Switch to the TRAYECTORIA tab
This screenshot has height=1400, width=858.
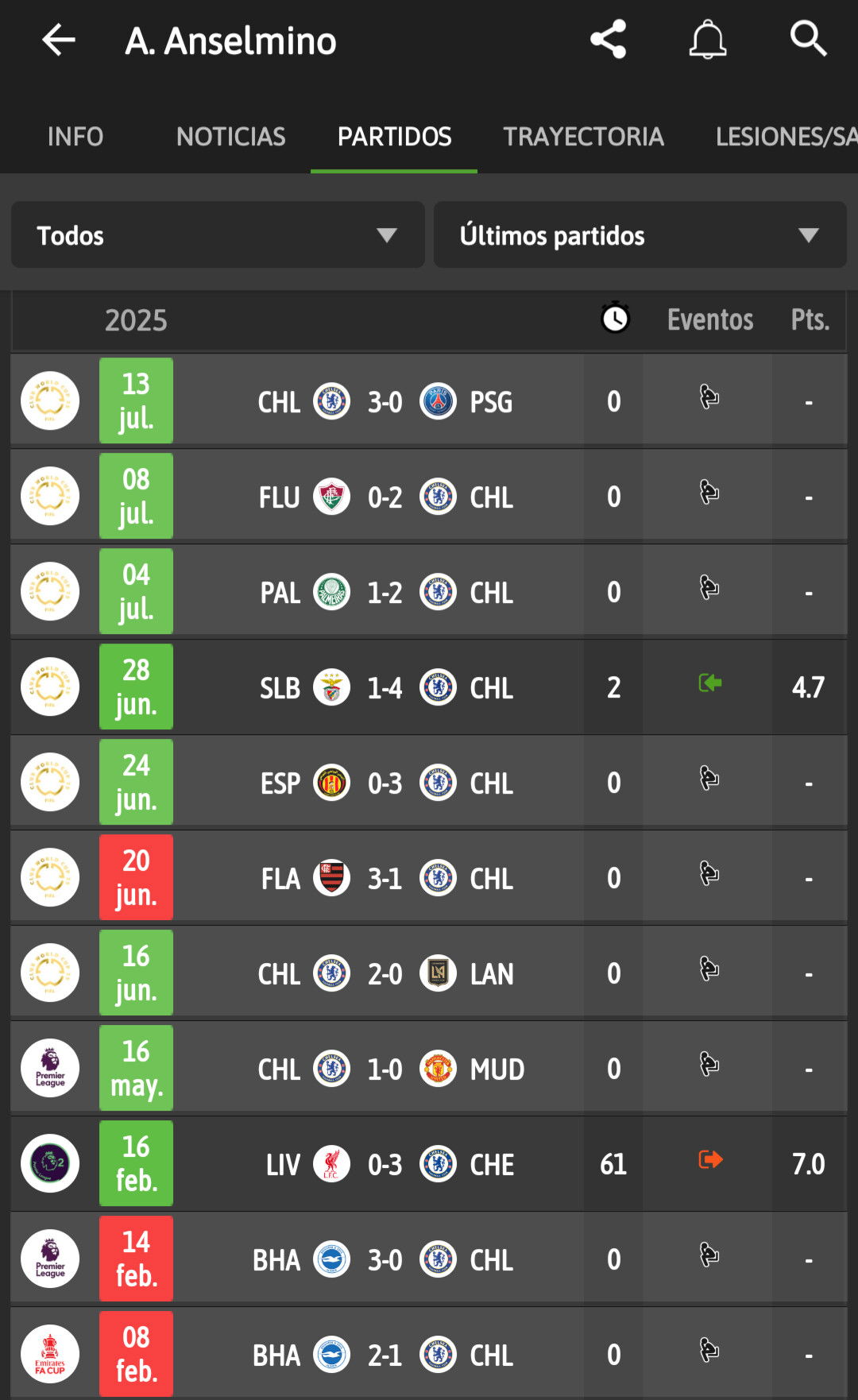[x=583, y=137]
